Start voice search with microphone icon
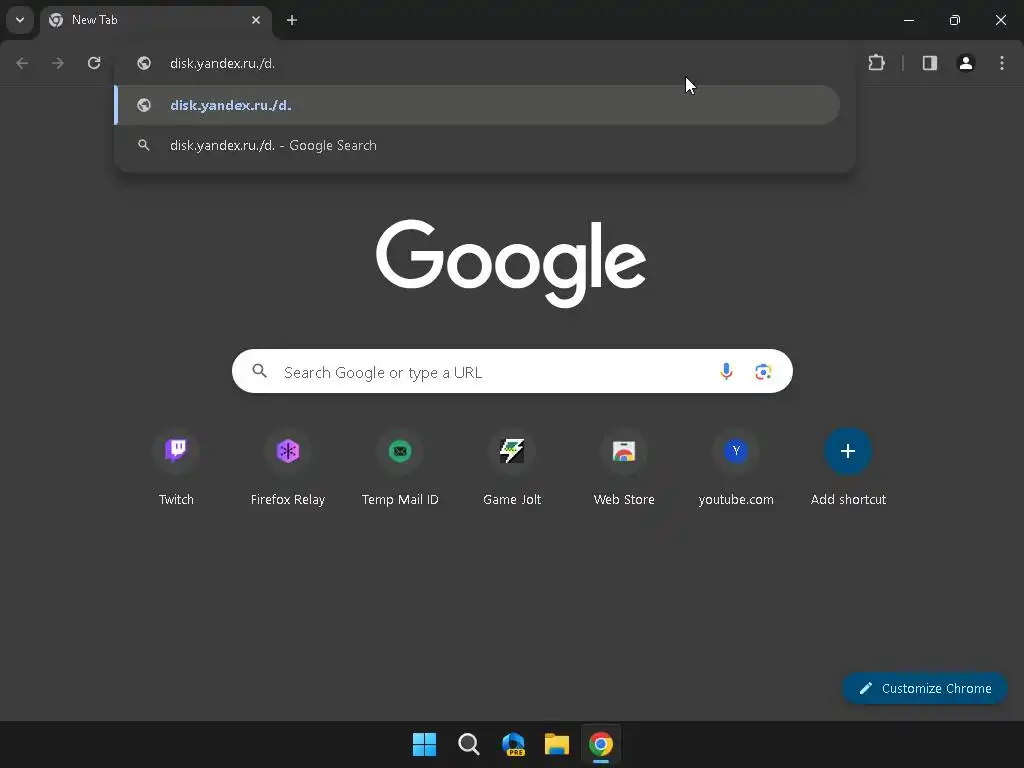The height and width of the screenshot is (768, 1024). (x=726, y=372)
